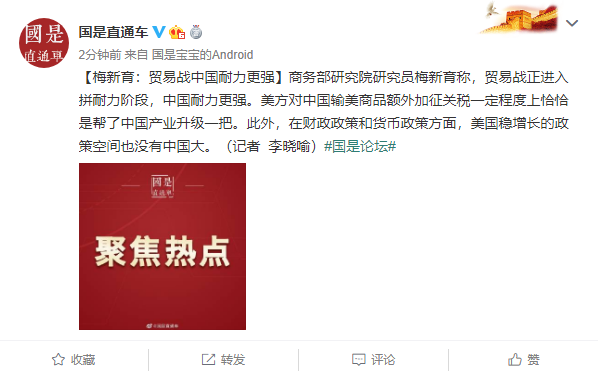Click the star favorite icon

tap(58, 359)
